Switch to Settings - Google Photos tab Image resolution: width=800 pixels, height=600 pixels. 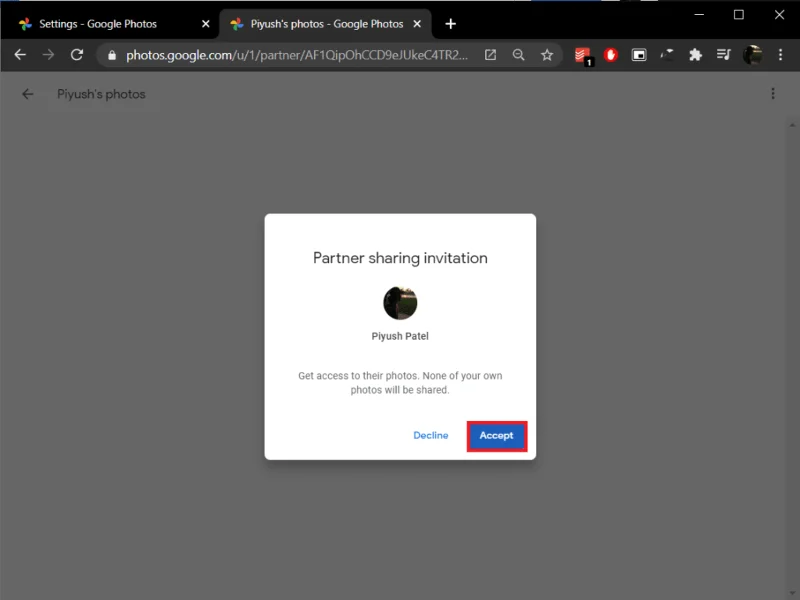point(109,24)
